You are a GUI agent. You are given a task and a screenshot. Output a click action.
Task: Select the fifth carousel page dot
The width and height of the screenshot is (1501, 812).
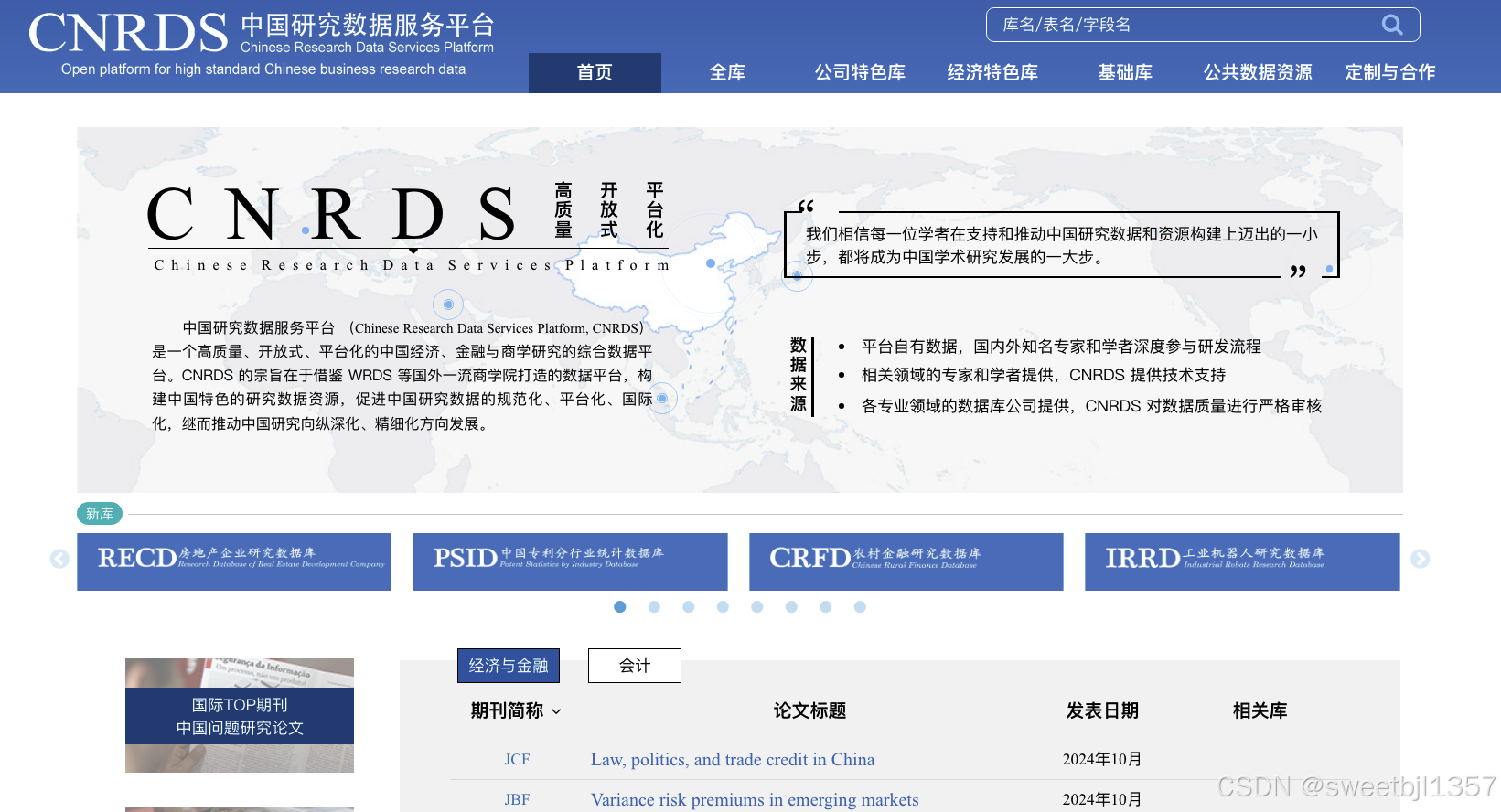757,606
